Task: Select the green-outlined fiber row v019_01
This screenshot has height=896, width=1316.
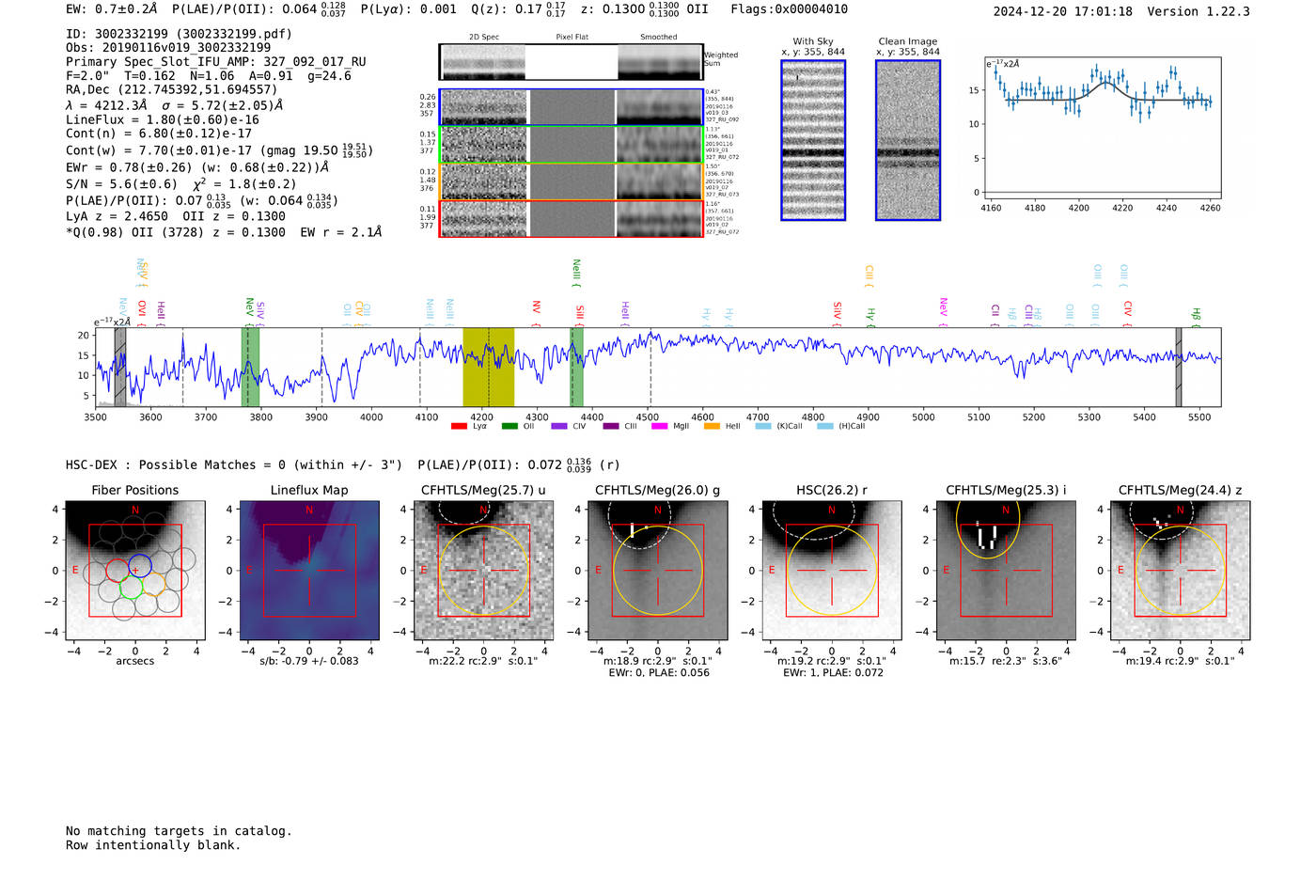Action: (571, 145)
